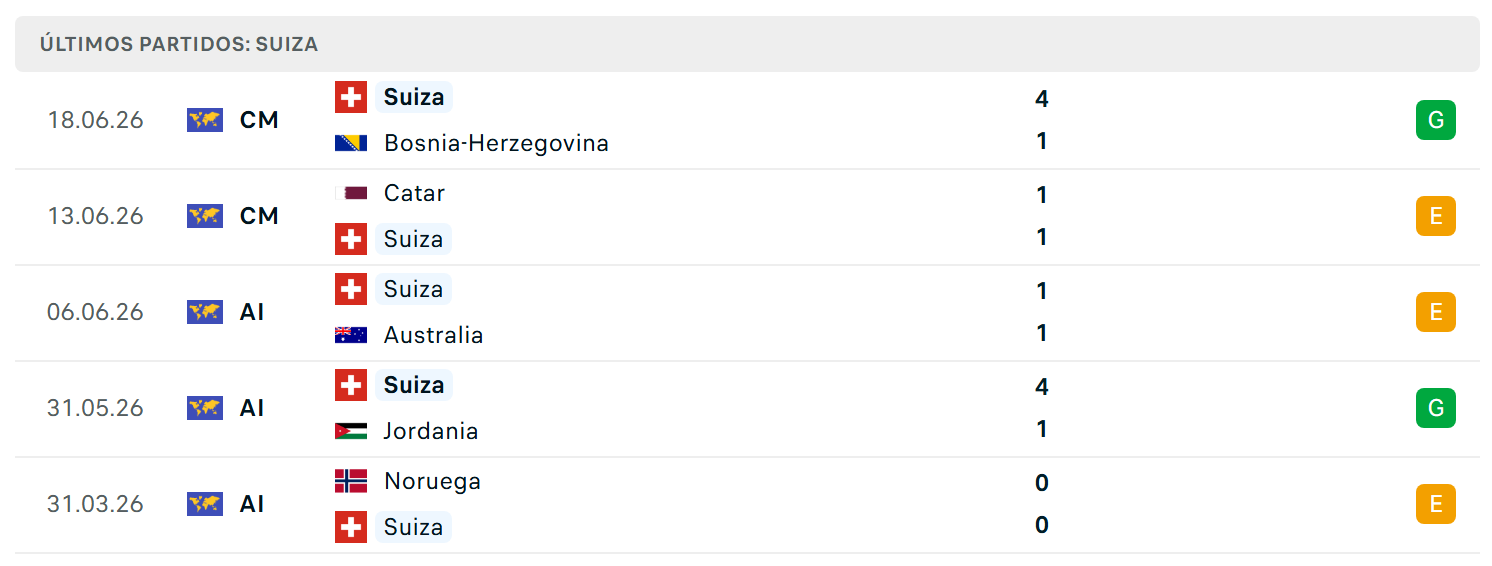Click the Suiza flag in 18.06.26 match

351,97
